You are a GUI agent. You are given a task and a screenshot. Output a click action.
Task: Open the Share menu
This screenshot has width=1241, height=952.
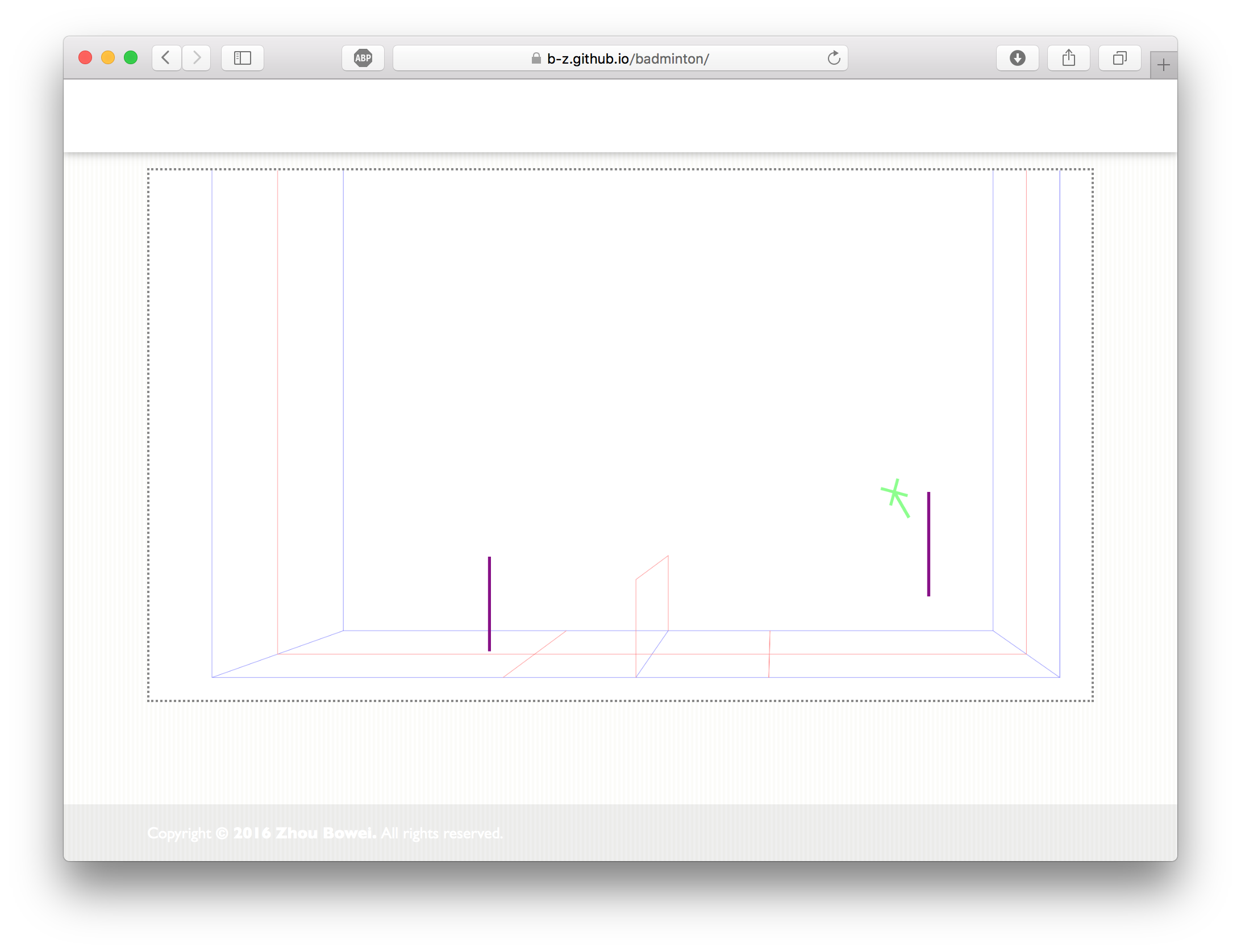point(1068,58)
